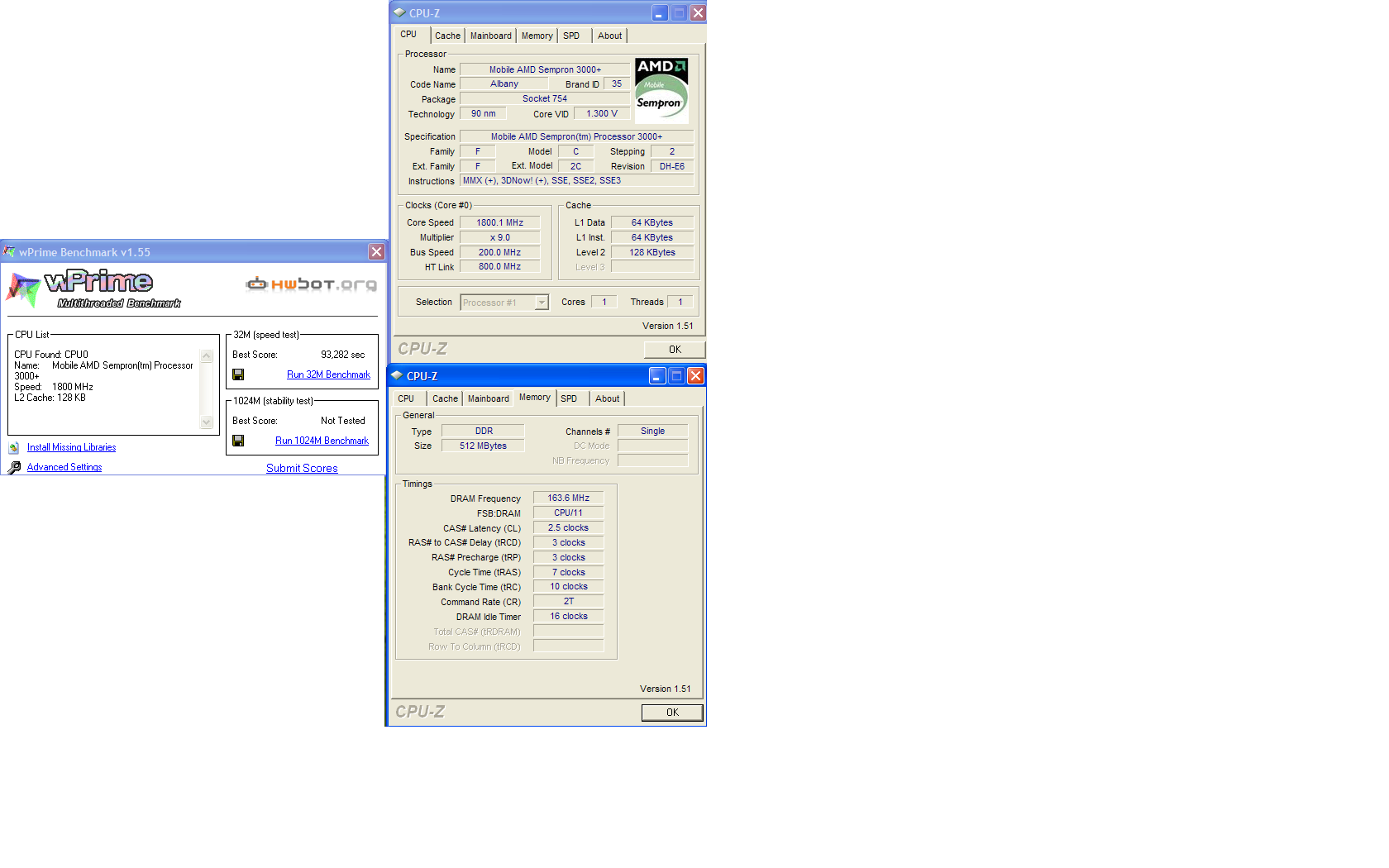Viewport: 1389px width, 868px height.
Task: Open About tab in bottom CPU-Z window
Action: (x=608, y=399)
